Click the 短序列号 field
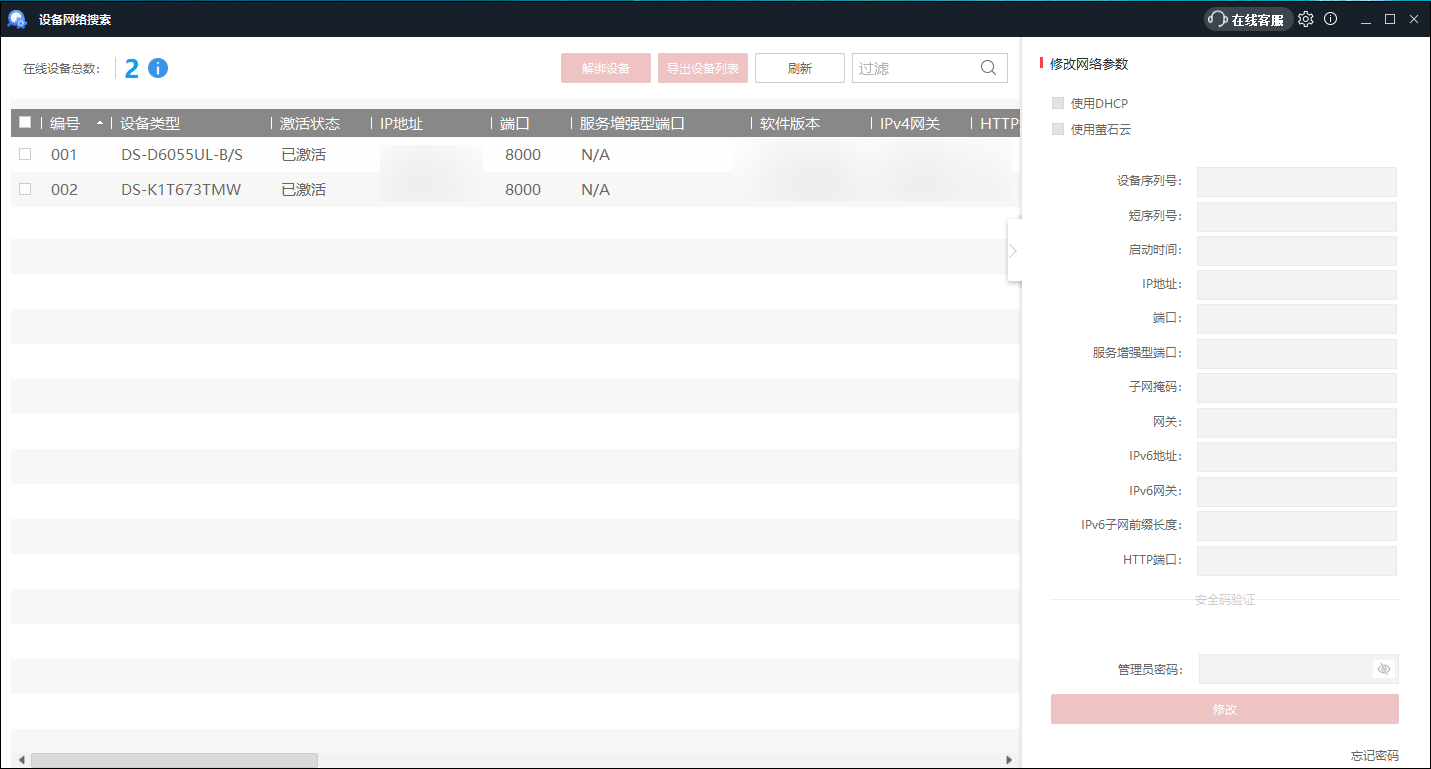The image size is (1431, 769). coord(1297,216)
